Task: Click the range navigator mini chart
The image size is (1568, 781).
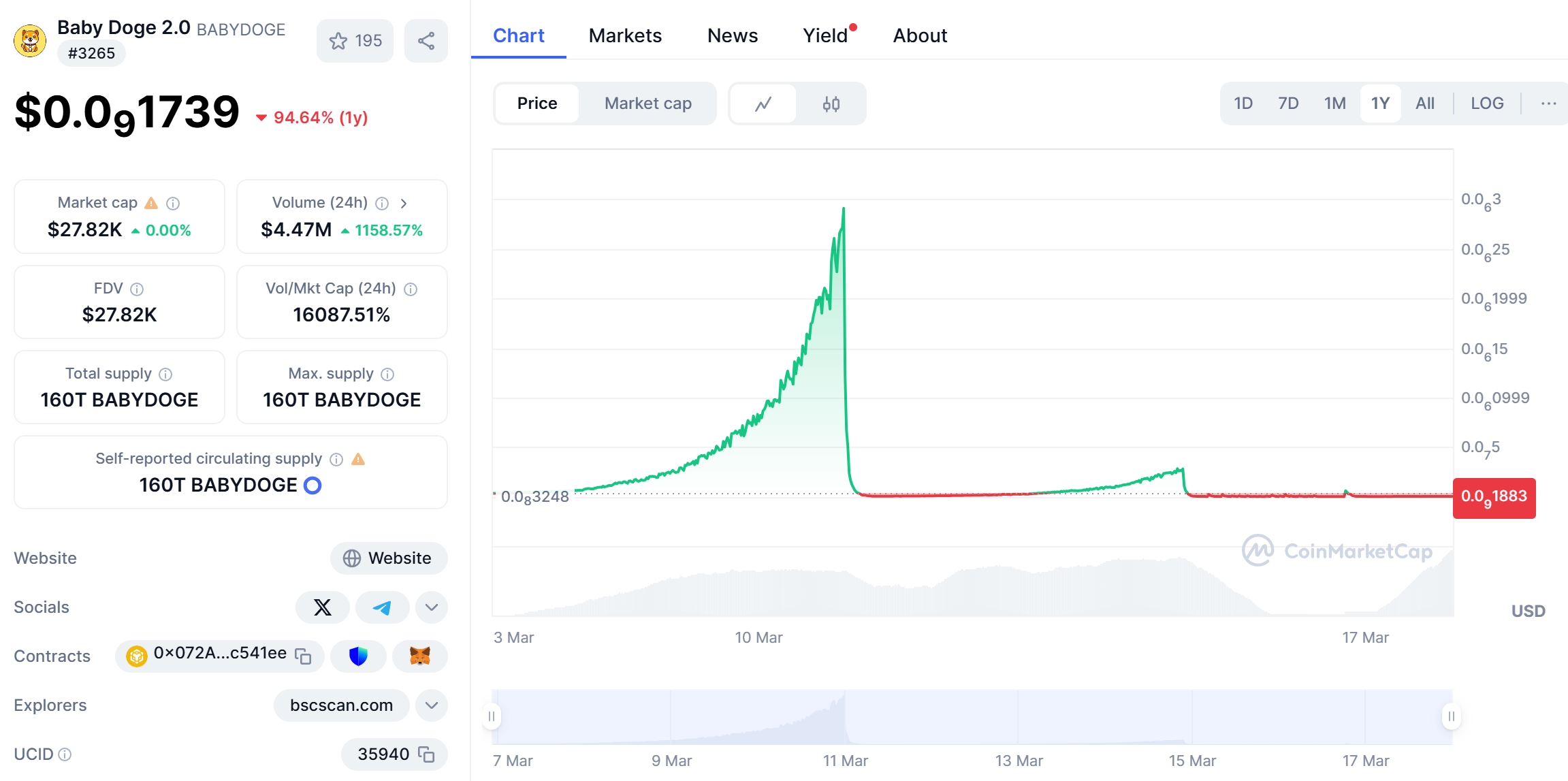Action: 972,717
